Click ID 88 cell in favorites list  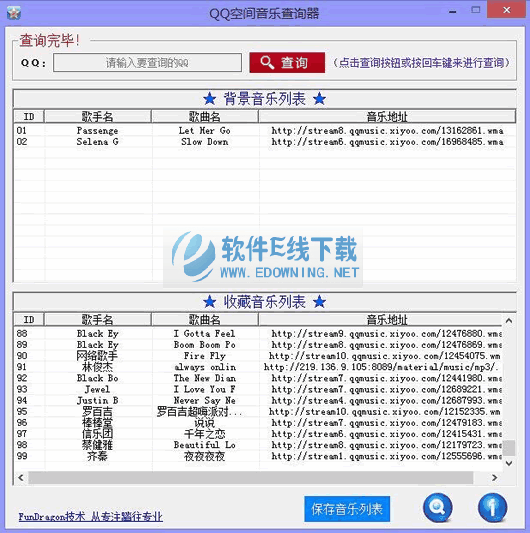[22, 333]
